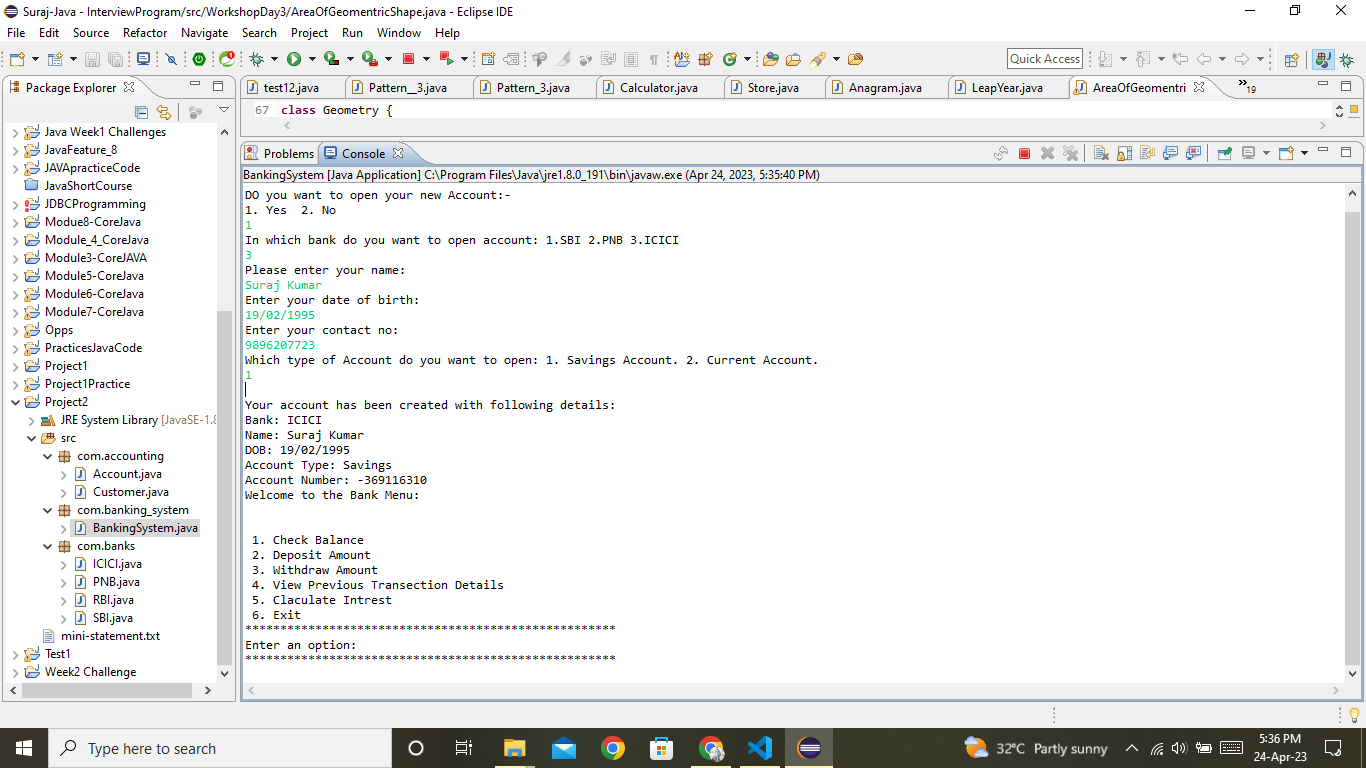Collapse the com.banks package node
The height and width of the screenshot is (768, 1366).
[x=47, y=546]
